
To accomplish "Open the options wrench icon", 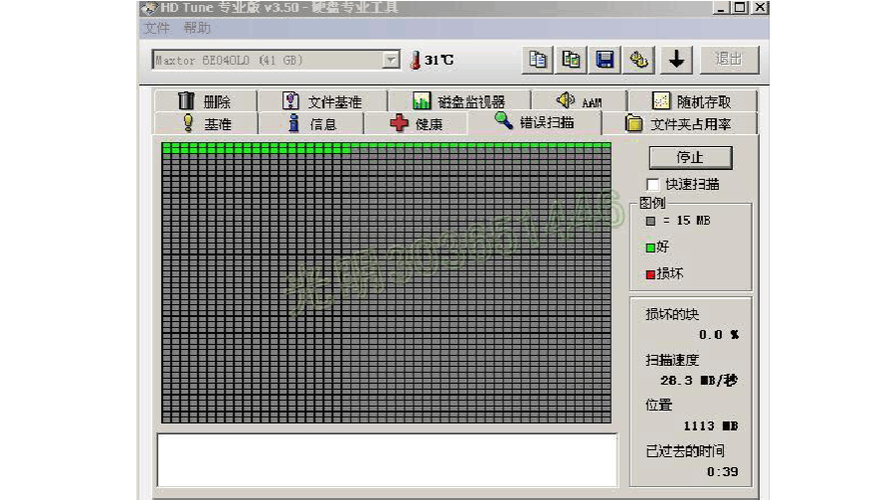I will coord(638,59).
